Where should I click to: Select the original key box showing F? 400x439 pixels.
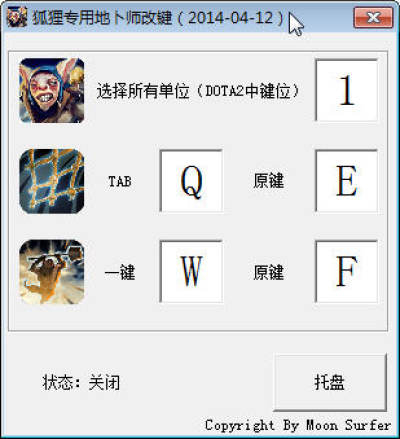(346, 272)
